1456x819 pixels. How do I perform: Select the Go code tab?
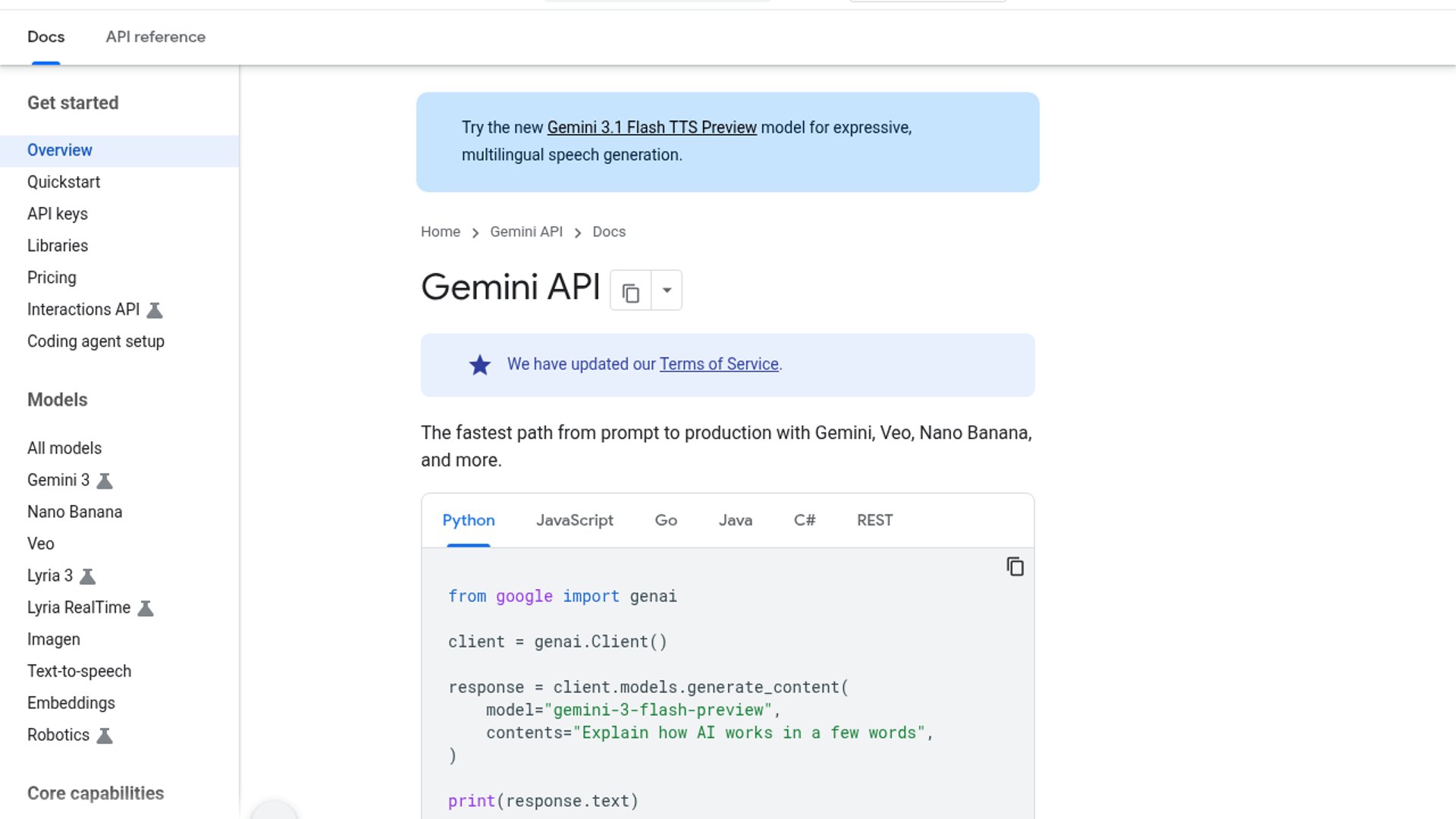(x=666, y=521)
